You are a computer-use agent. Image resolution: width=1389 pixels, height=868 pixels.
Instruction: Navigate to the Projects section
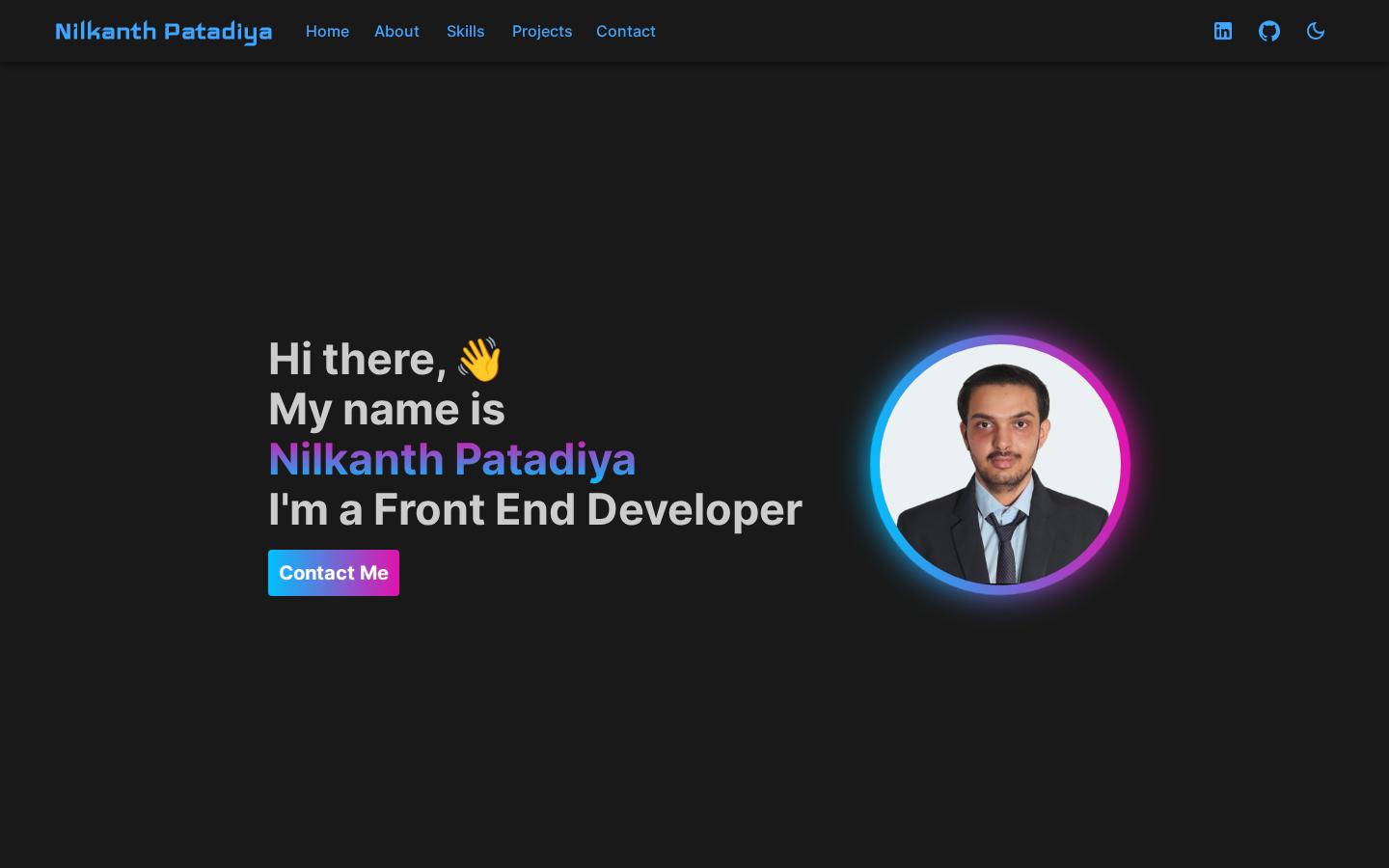(x=542, y=31)
